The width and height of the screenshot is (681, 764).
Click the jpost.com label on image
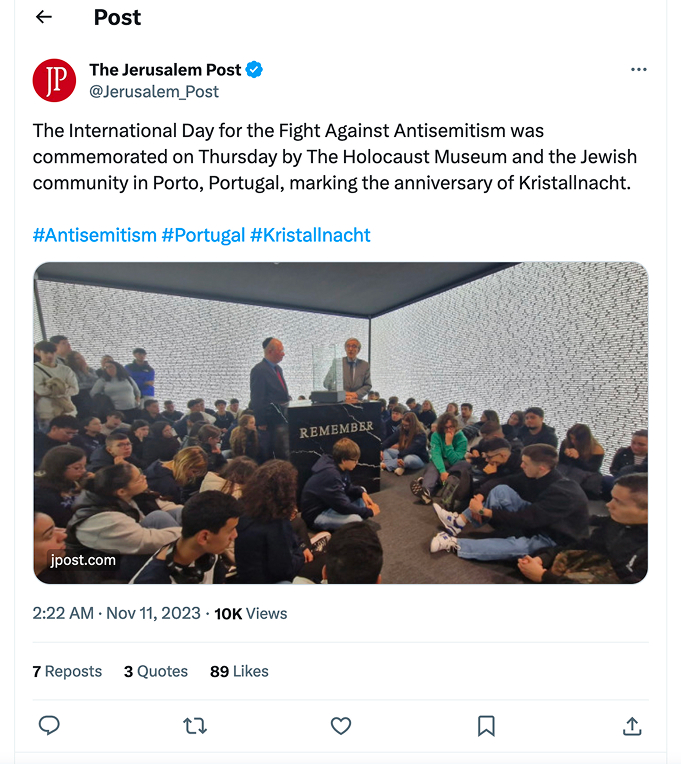(x=83, y=560)
